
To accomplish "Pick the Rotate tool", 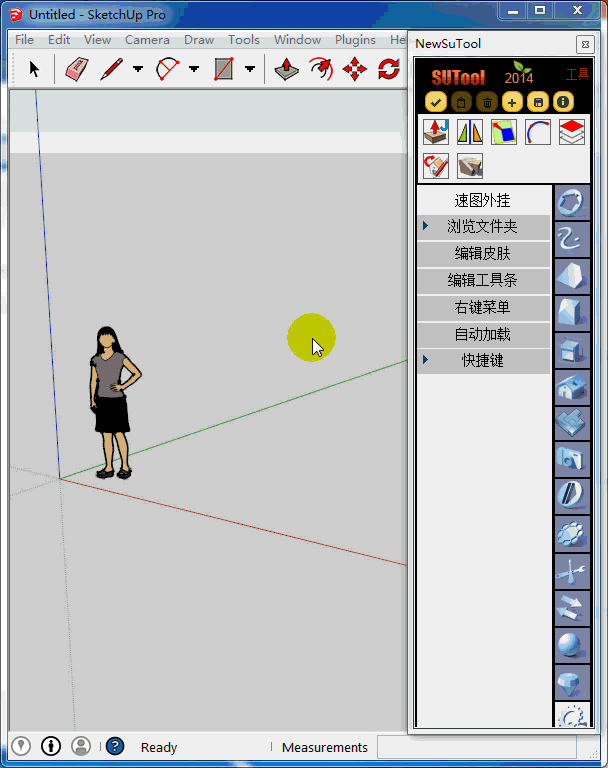I will point(389,69).
